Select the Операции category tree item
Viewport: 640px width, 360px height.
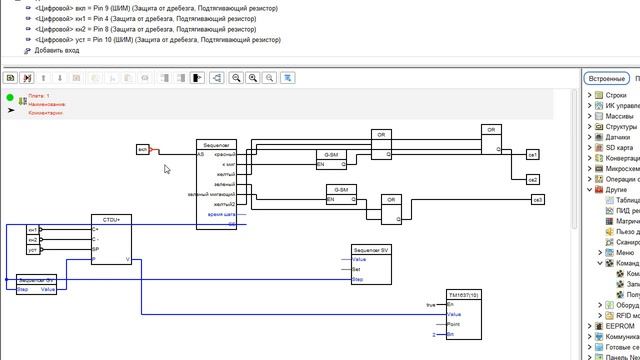point(623,179)
